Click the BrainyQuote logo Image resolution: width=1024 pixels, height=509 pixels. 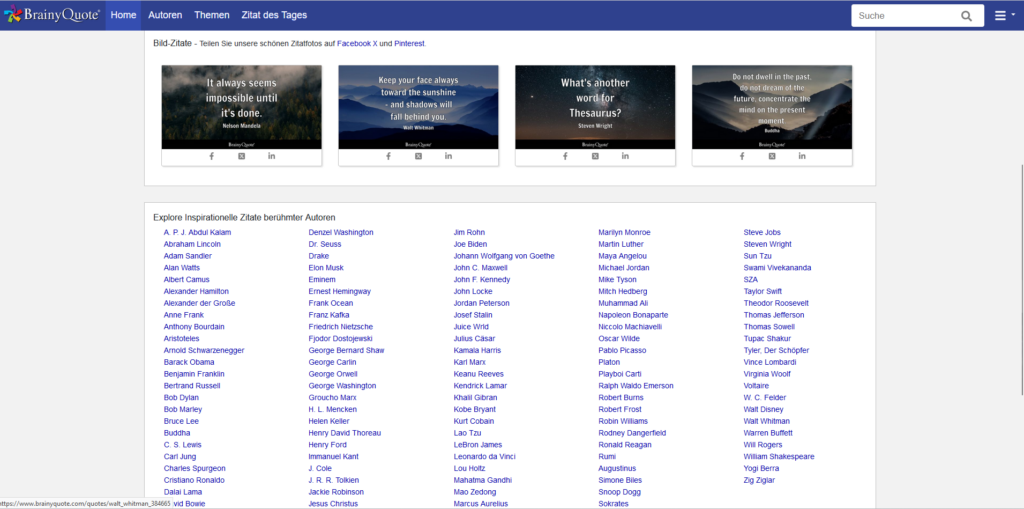tap(51, 15)
